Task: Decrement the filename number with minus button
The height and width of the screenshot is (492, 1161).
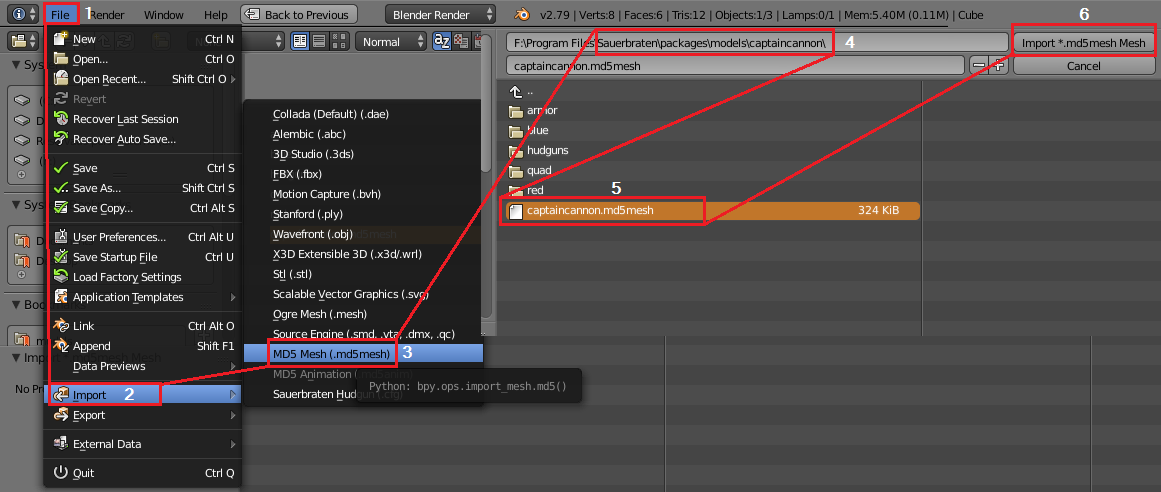Action: click(x=979, y=66)
